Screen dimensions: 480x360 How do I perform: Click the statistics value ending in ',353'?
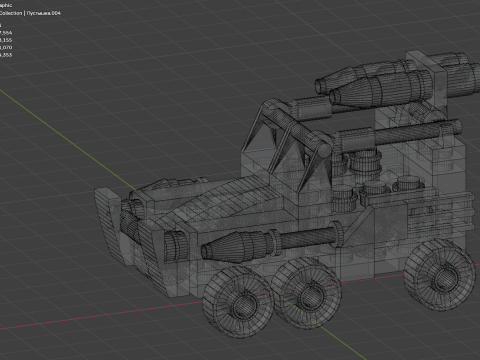(6, 55)
